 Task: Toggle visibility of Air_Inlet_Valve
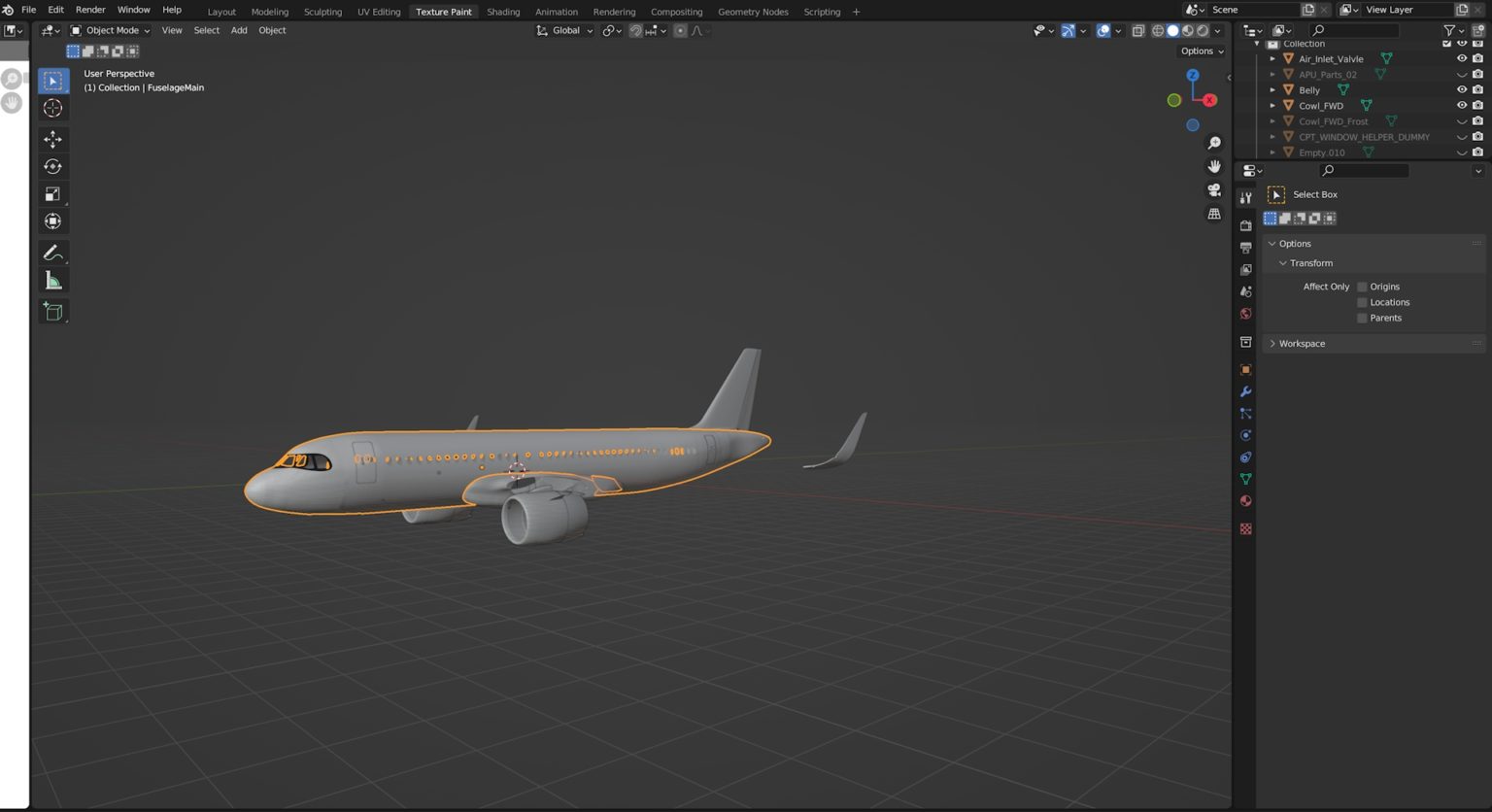(1462, 58)
